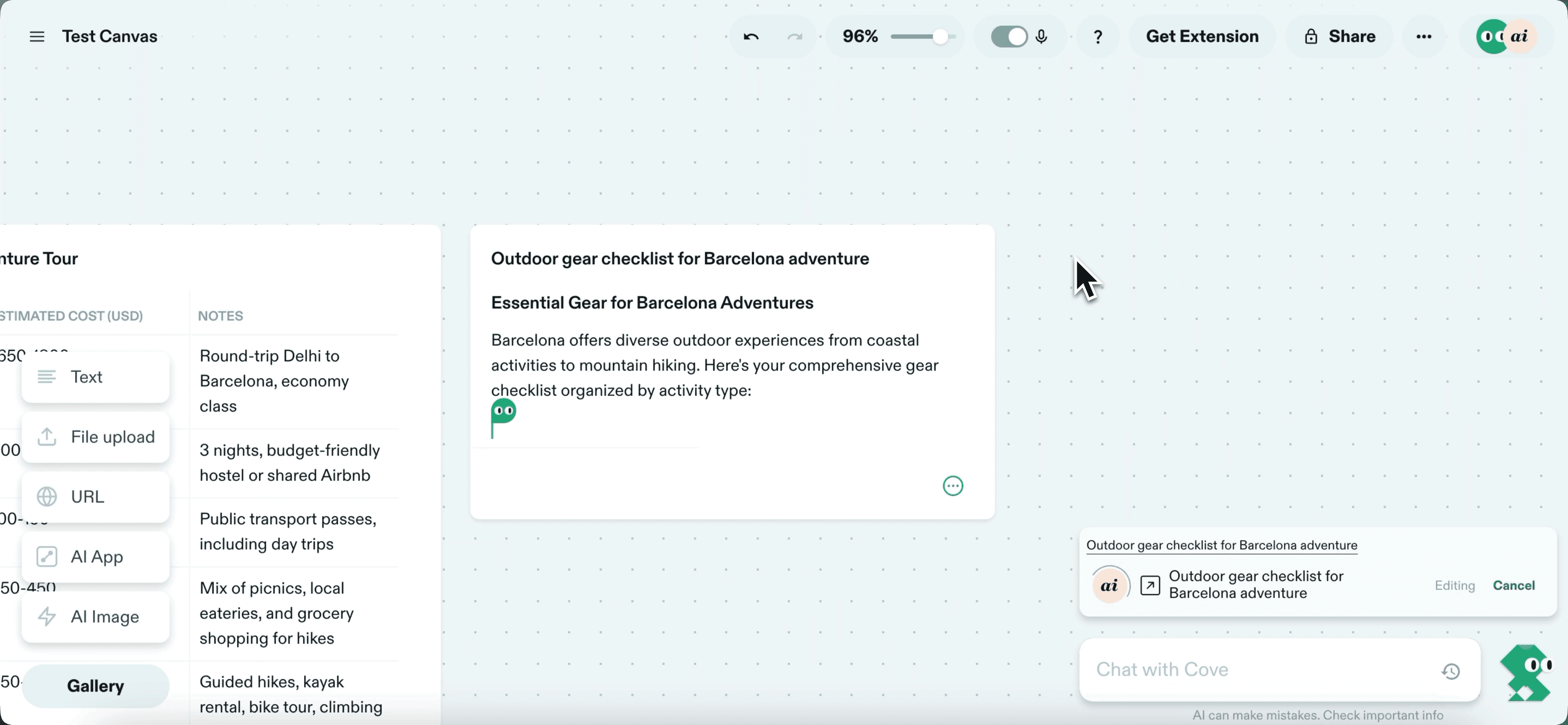Open the hamburger menu beside Test Canvas
Screen dimensions: 1568x725
(36, 36)
